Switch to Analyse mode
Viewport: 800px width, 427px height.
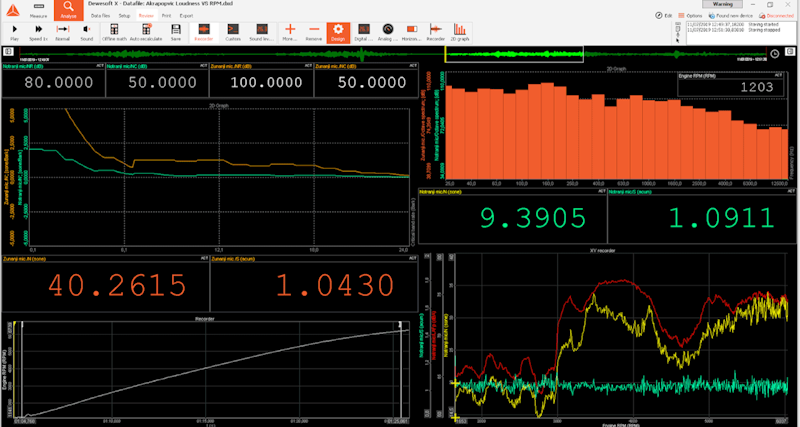click(x=68, y=10)
